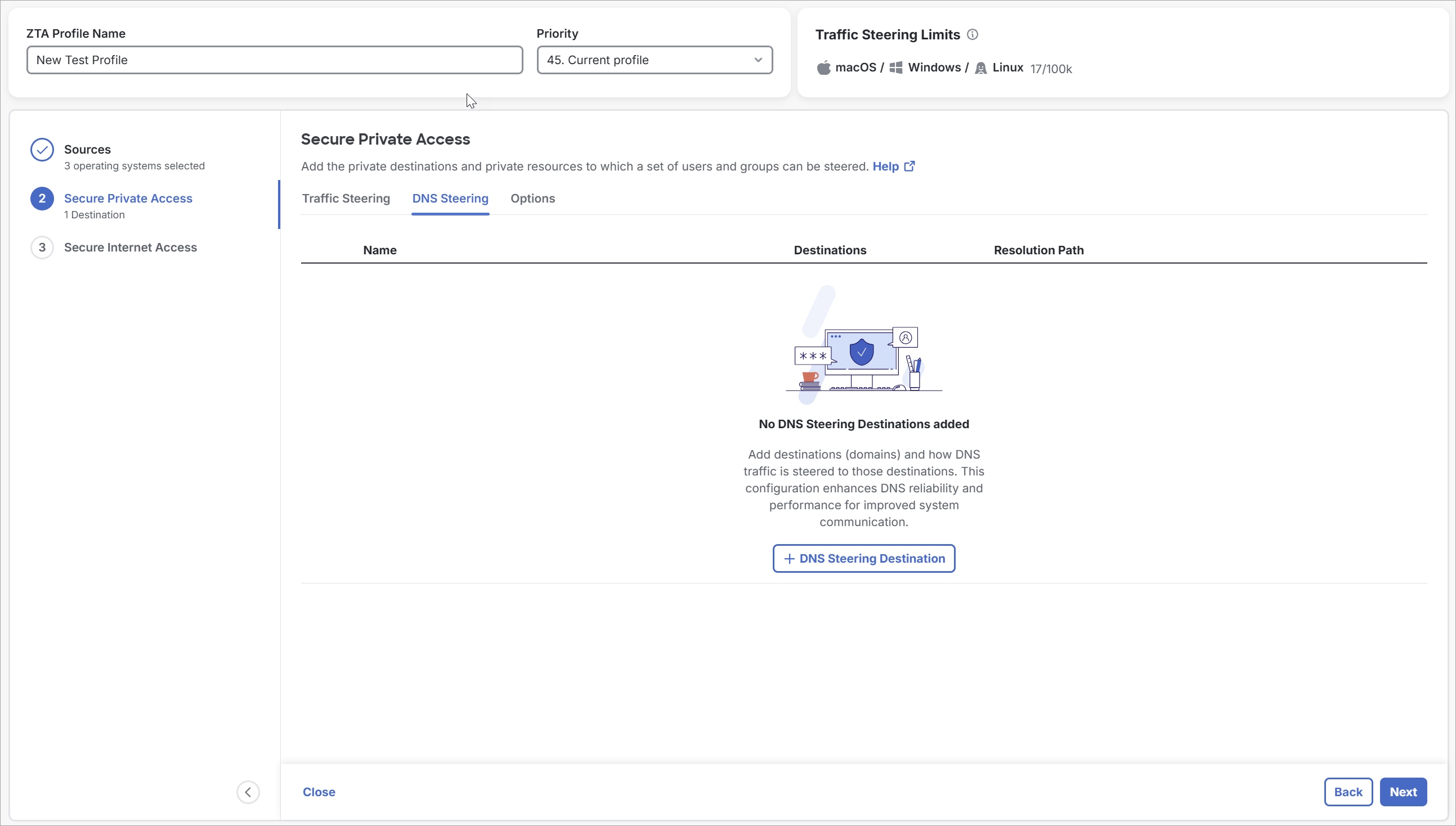Click the Windows logo icon
Viewport: 1456px width, 826px height.
pos(896,68)
